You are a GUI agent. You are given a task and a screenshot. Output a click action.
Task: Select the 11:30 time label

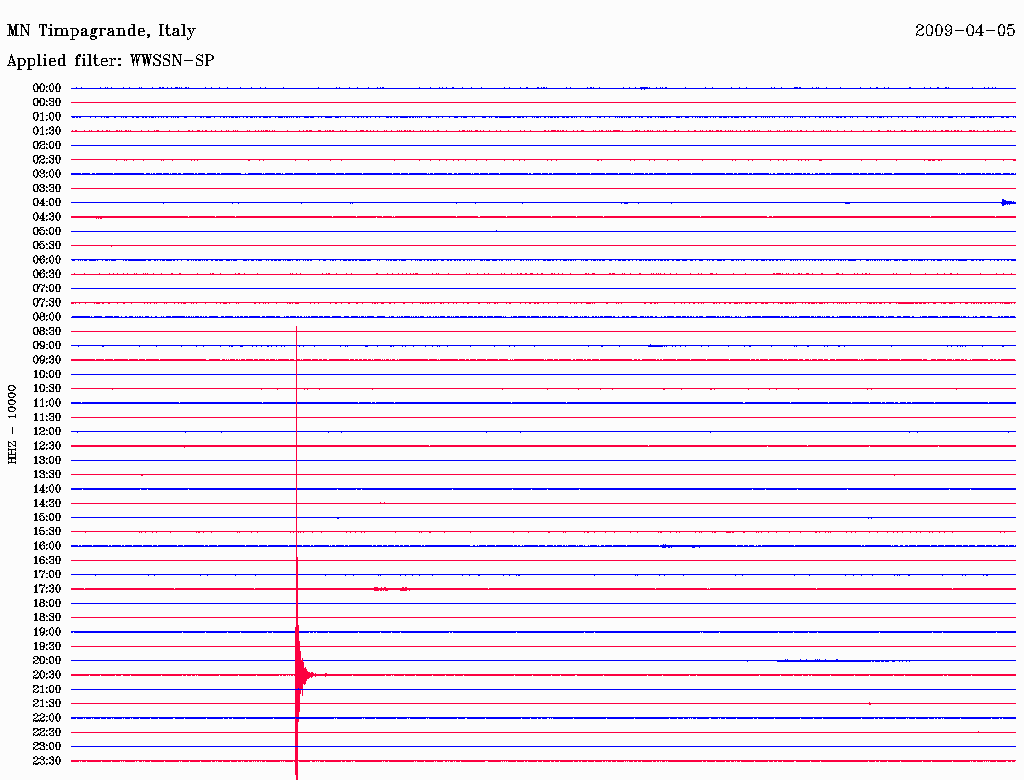click(x=47, y=417)
